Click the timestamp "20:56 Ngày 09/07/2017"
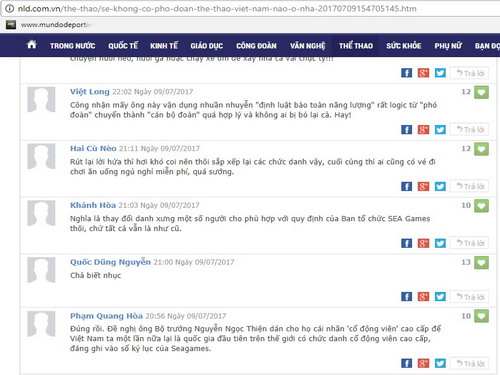This screenshot has width=500, height=375. [186, 316]
